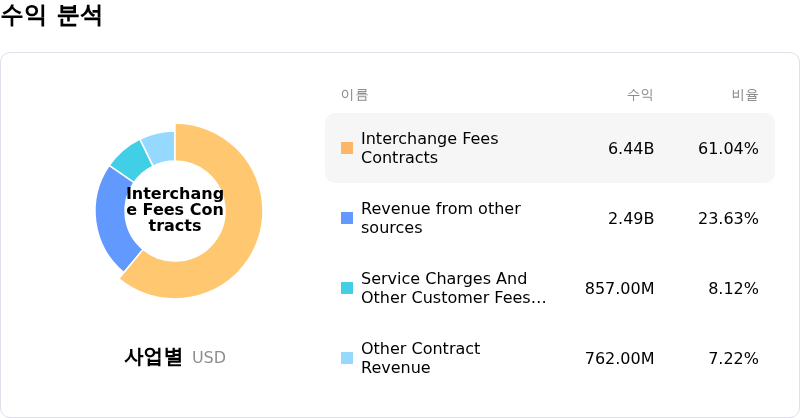The height and width of the screenshot is (418, 800).
Task: Click the USD currency label
Action: tap(209, 357)
